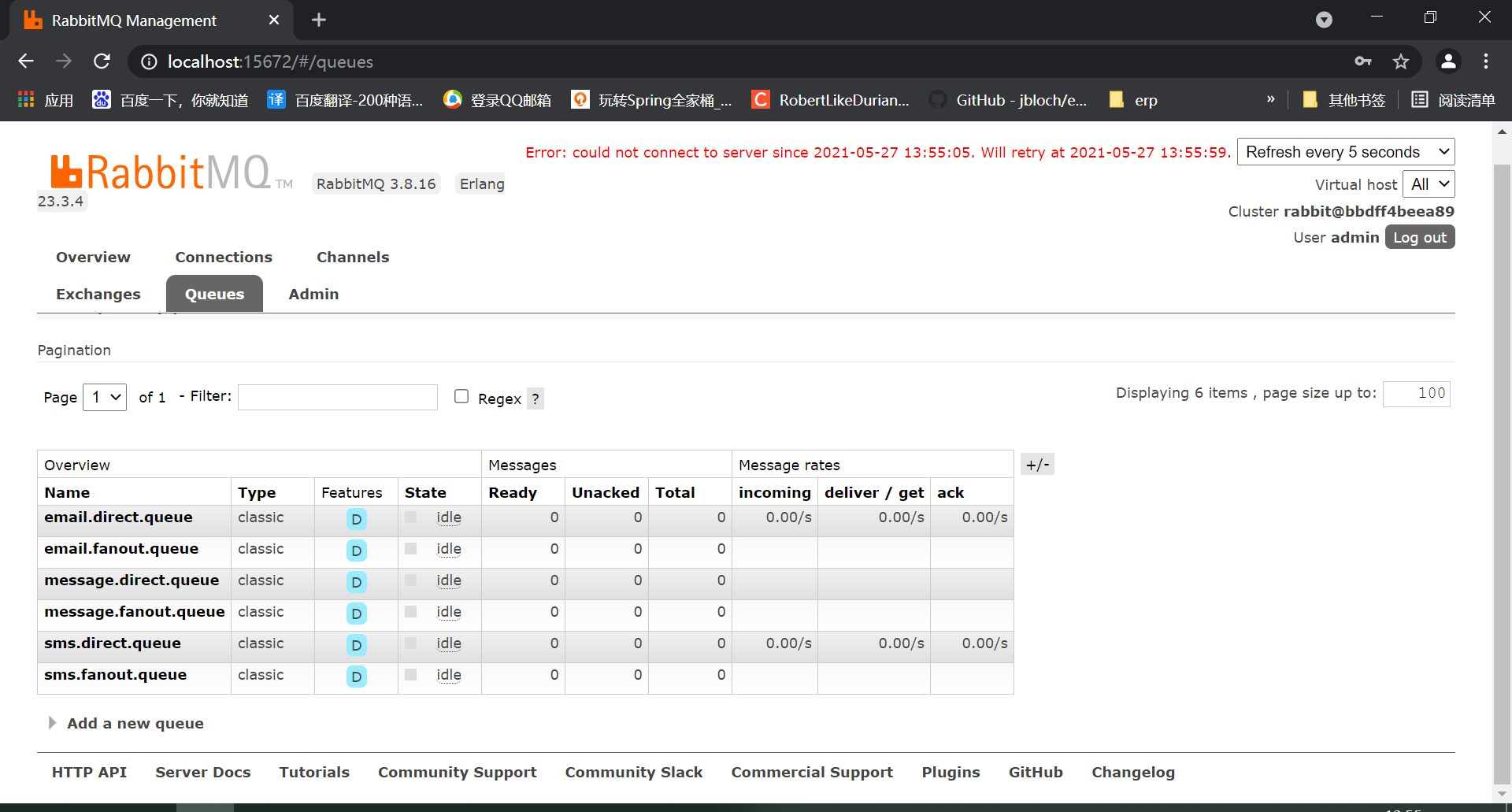
Task: Click the Filter text input field
Action: pyautogui.click(x=338, y=397)
